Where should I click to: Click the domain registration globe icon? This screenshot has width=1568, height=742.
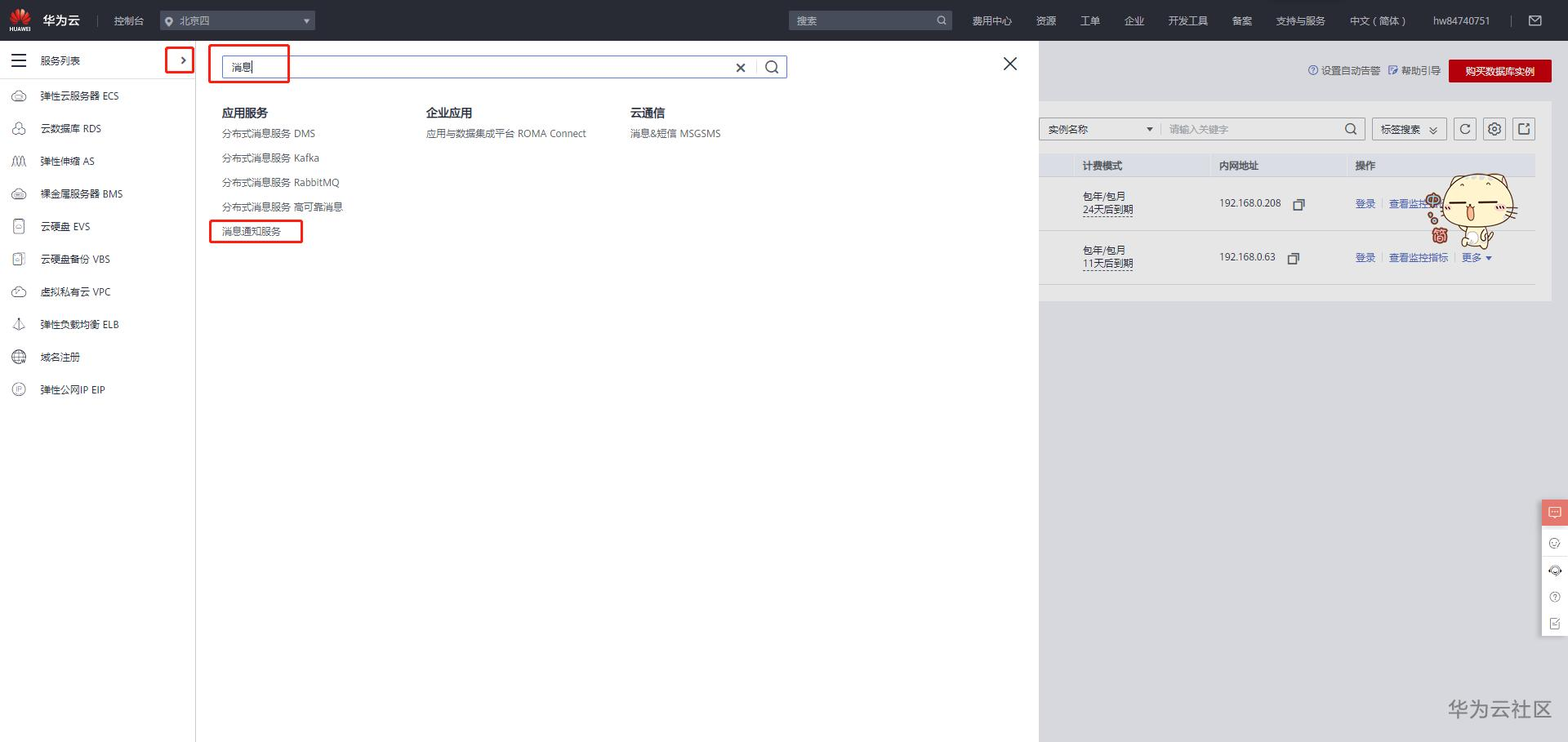(19, 358)
